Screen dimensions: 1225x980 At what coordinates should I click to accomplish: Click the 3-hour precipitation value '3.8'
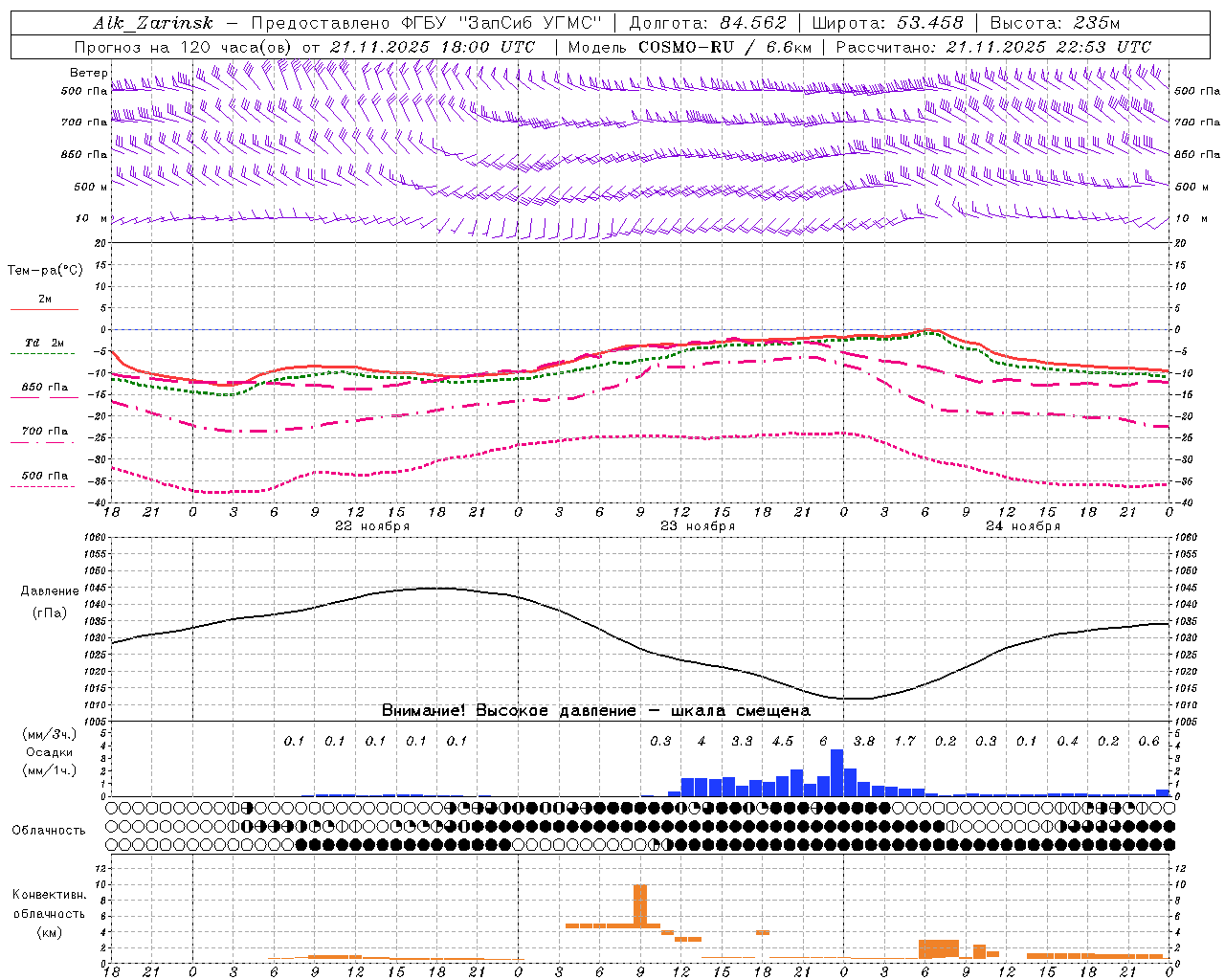tap(864, 742)
